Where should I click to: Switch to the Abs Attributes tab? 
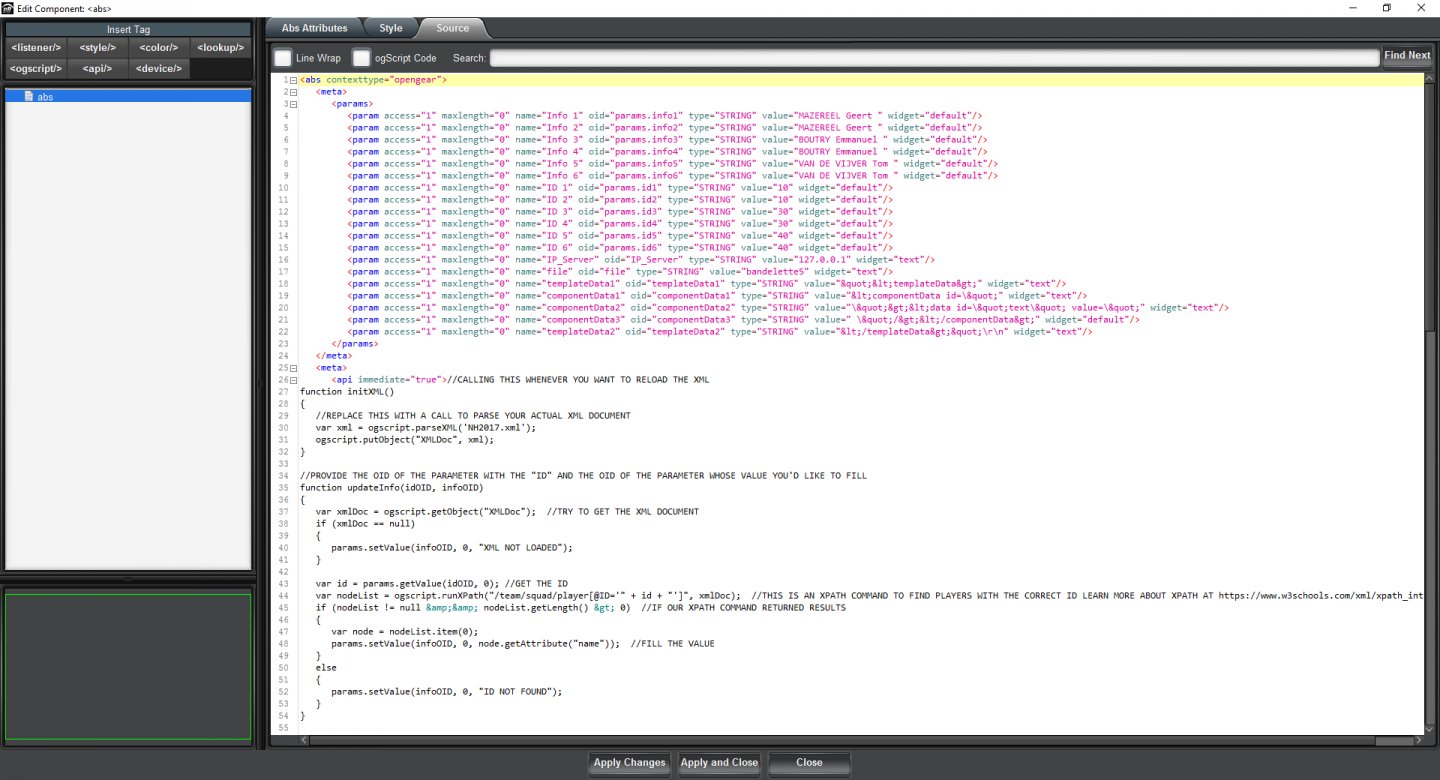(314, 28)
